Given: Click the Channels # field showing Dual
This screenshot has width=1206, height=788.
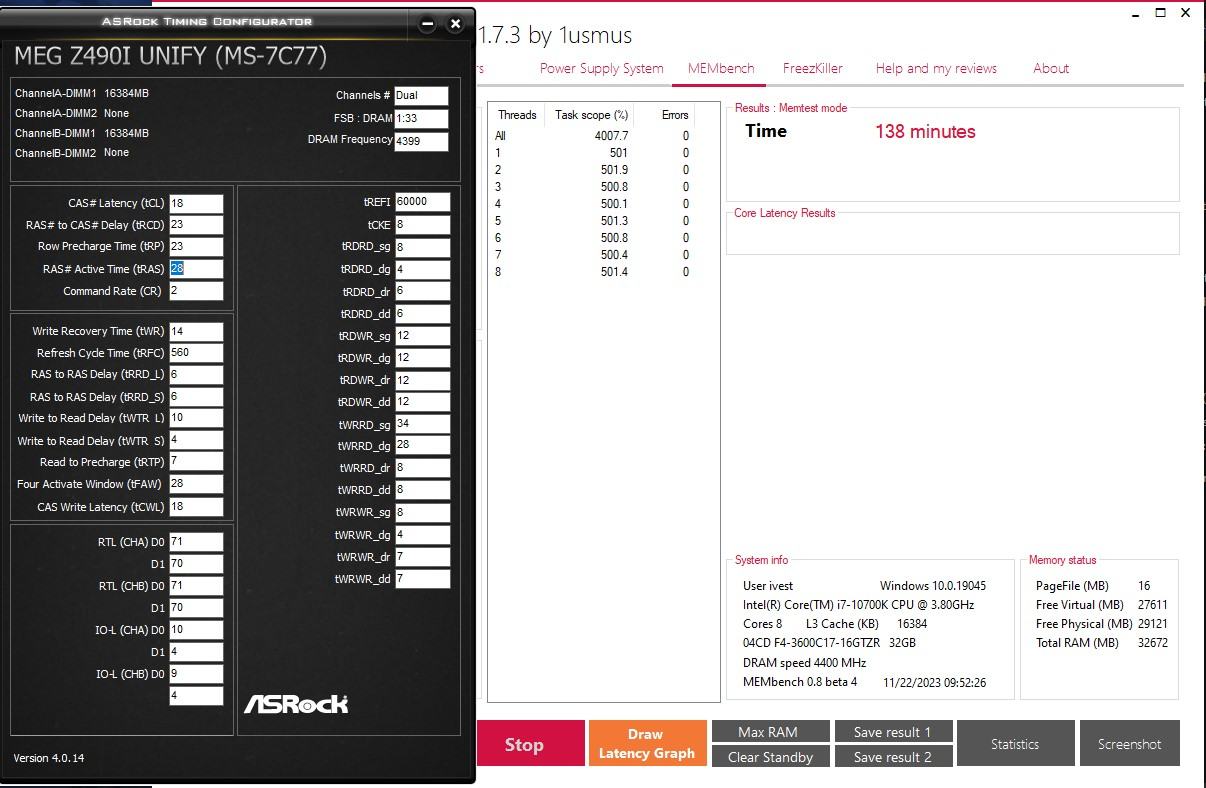Looking at the screenshot, I should coord(421,96).
